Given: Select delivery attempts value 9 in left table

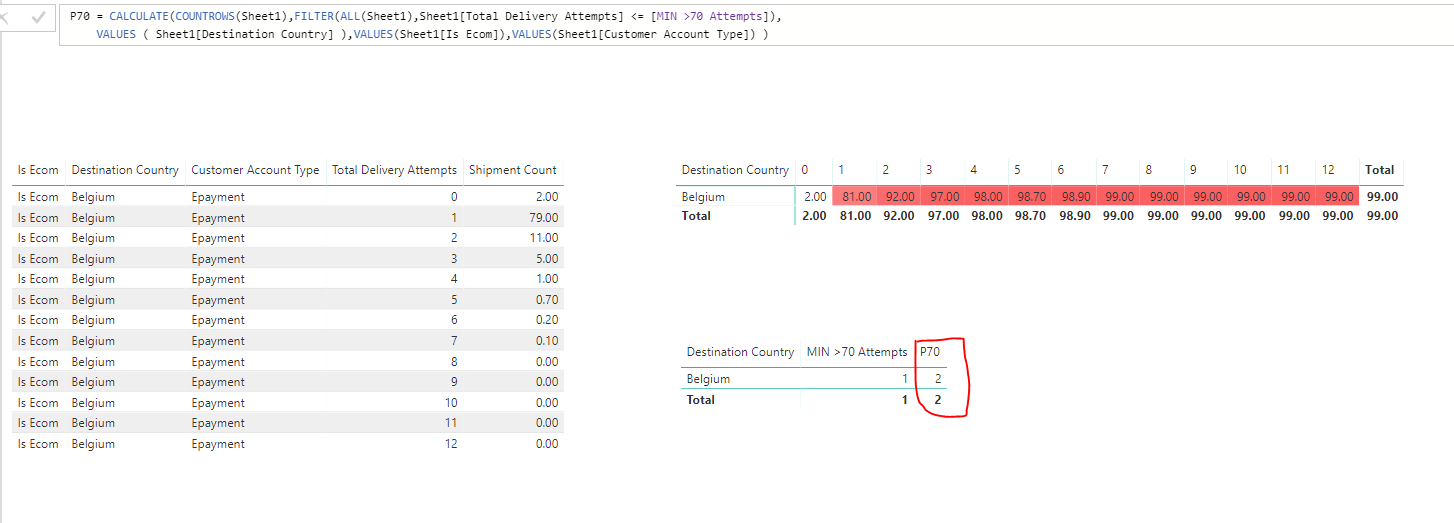Looking at the screenshot, I should click(454, 382).
